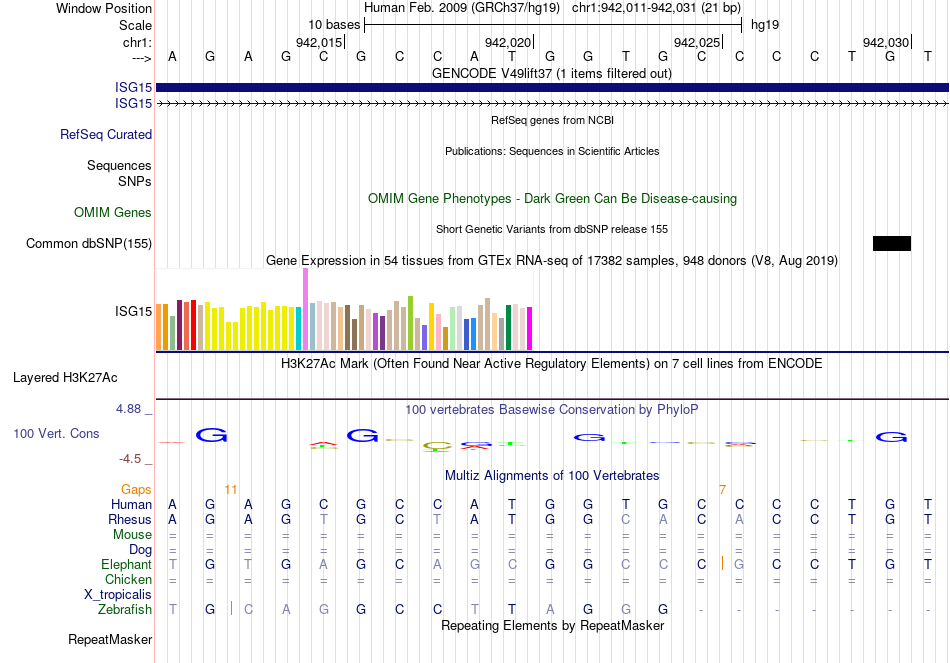Open the Common dbSNP(155) track label
Viewport: 950px width, 663px height.
[88, 244]
